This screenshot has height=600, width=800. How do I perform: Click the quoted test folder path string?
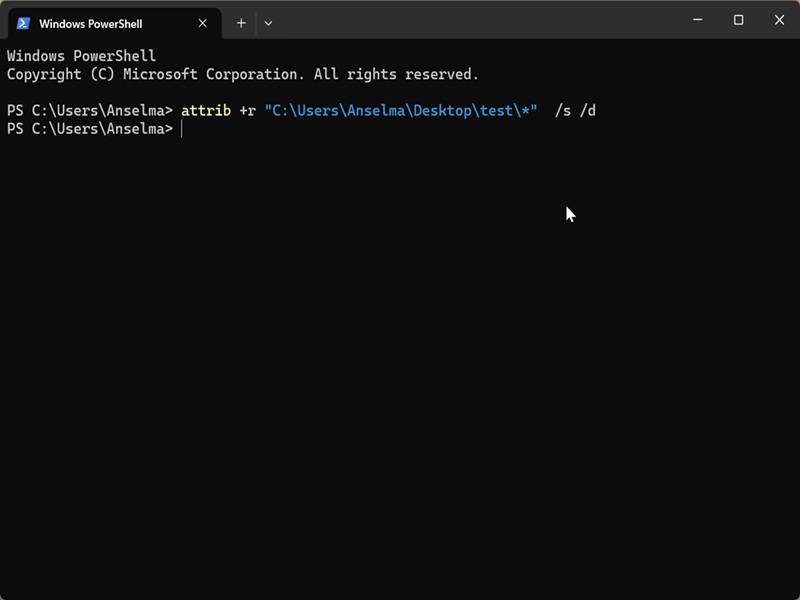click(401, 111)
